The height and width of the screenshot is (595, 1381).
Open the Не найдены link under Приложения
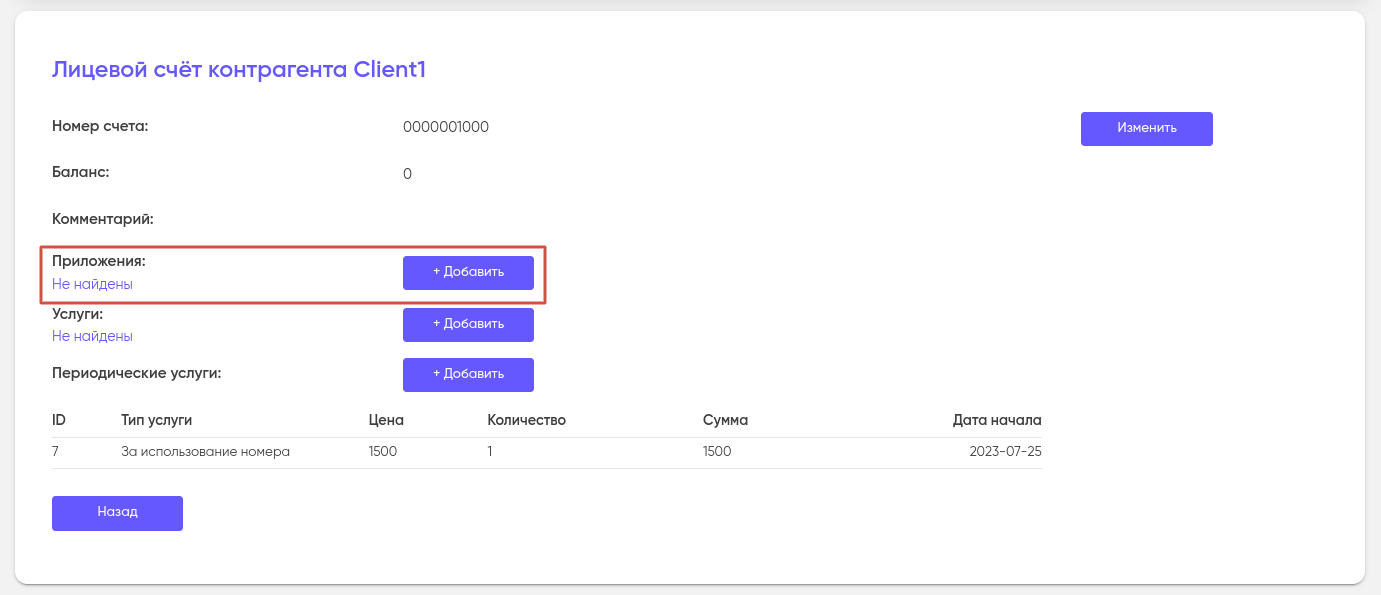tap(92, 284)
